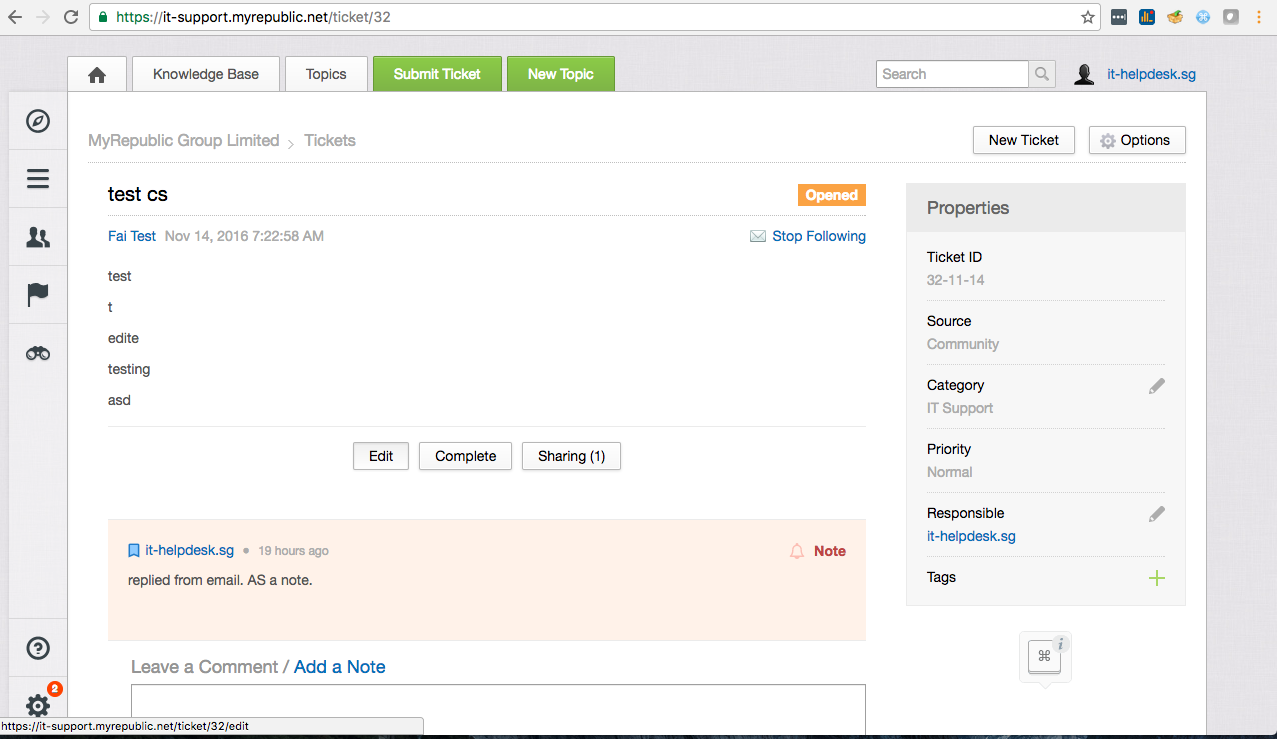Screen dimensions: 1277x739
Task: Click the binoculars icon in left sidebar
Action: pyautogui.click(x=38, y=353)
